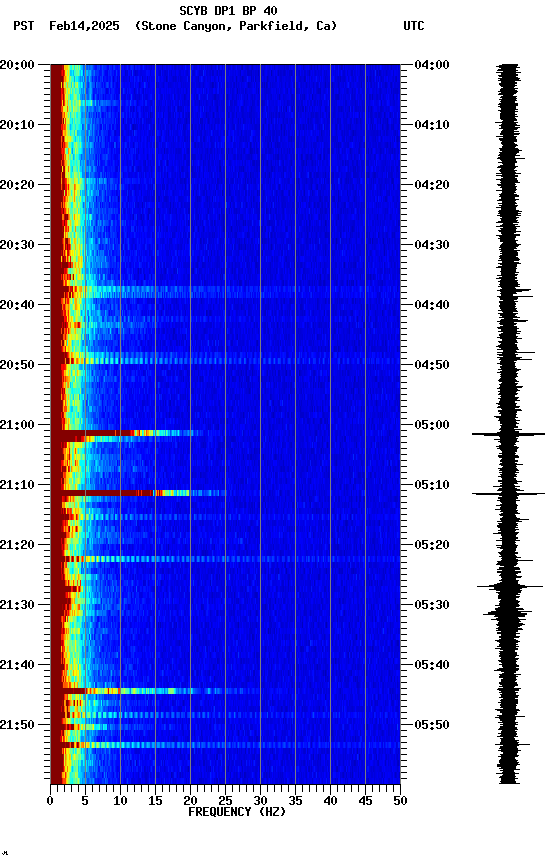Click the 21:40 PST time label

coord(17,665)
